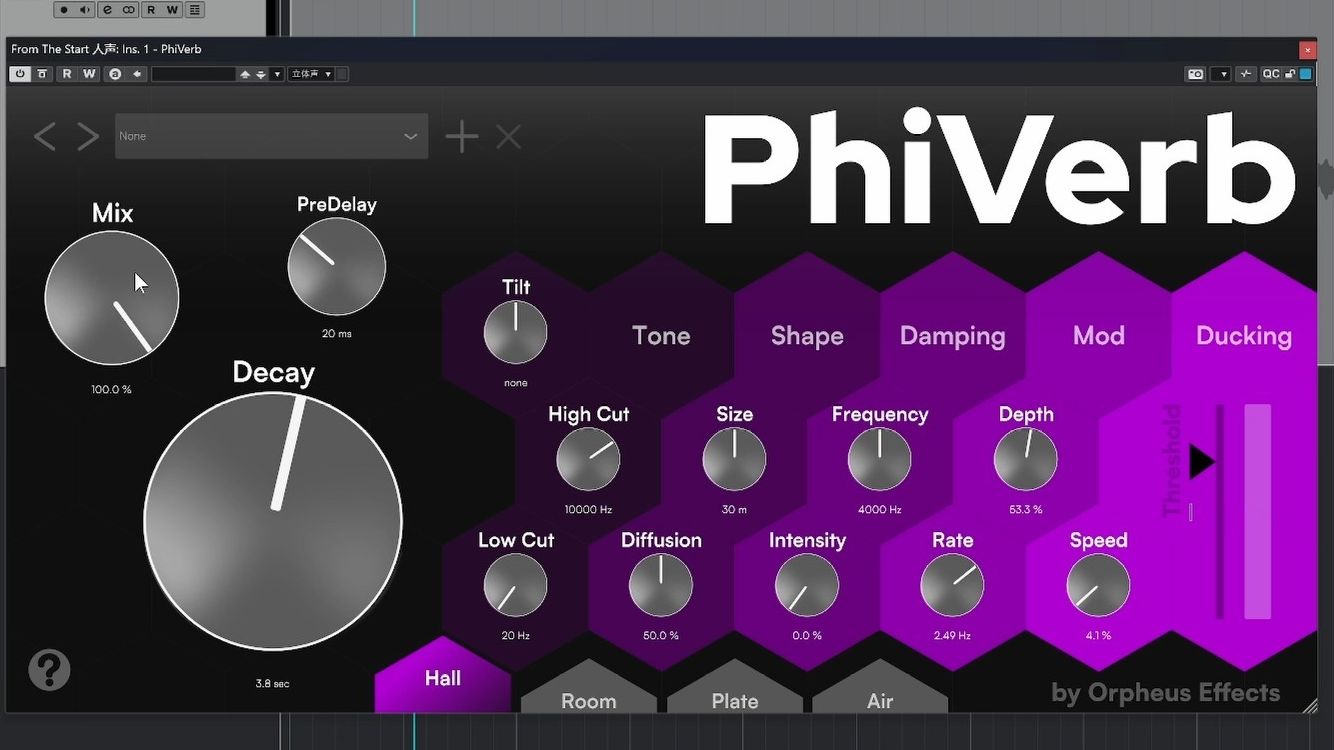Load previous preset with up arrow
The image size is (1334, 750).
[245, 74]
